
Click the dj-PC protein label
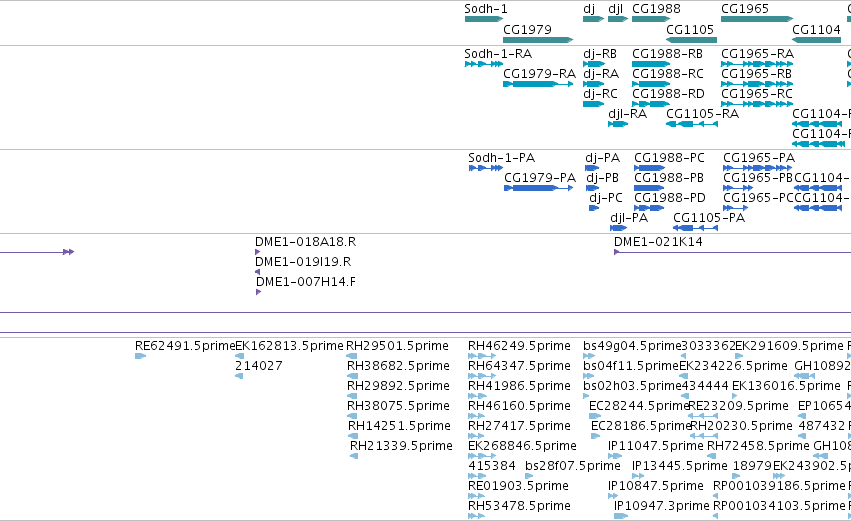(606, 198)
